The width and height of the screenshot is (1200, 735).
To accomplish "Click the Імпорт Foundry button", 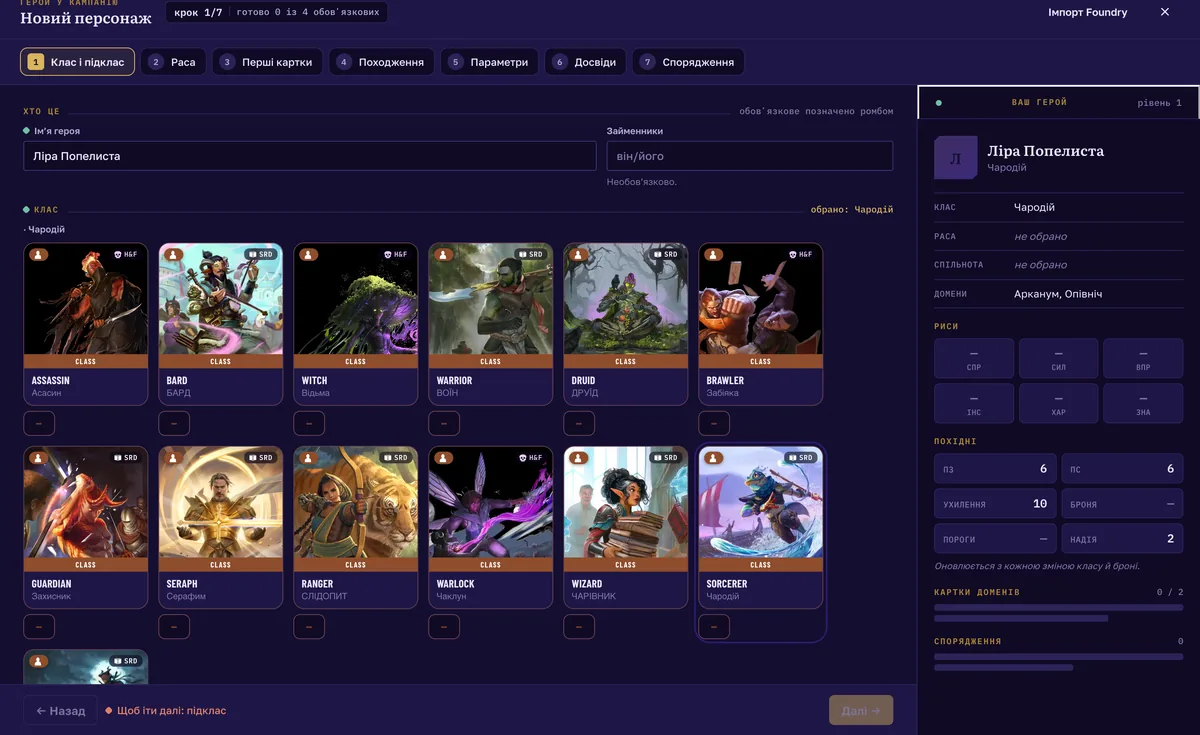I will tap(1087, 12).
